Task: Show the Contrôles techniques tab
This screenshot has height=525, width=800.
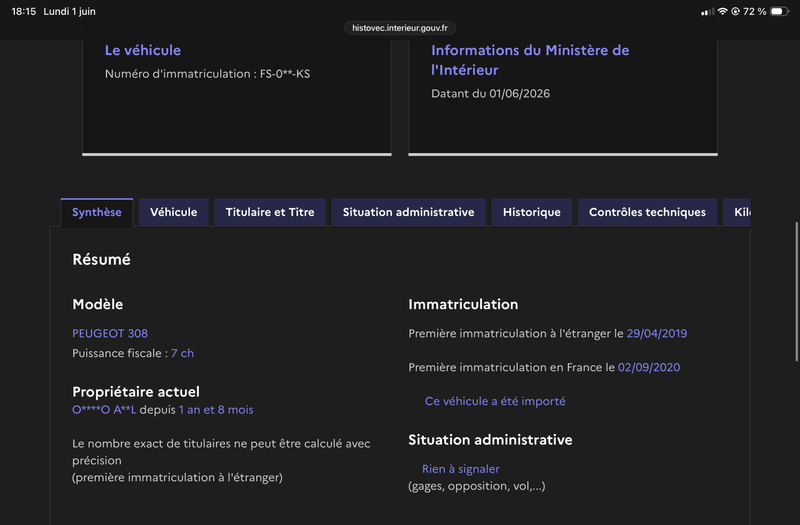Action: point(647,212)
